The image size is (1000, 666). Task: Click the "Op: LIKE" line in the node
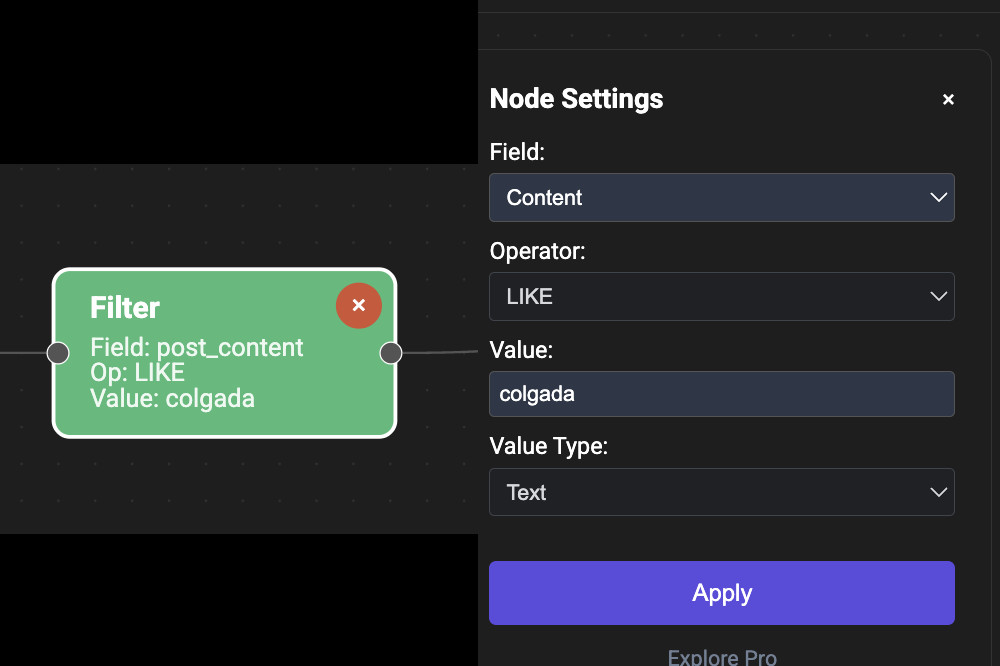pos(137,373)
